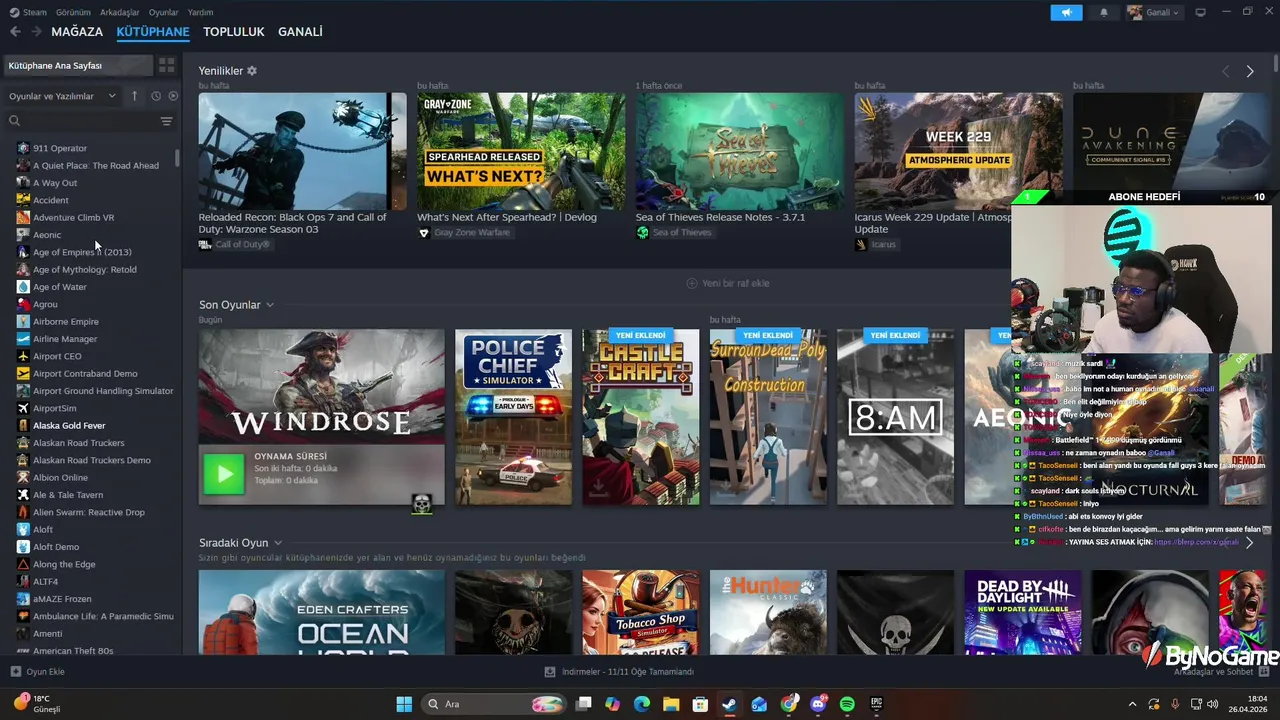
Task: Open the announcements megaphone button
Action: tap(1066, 12)
